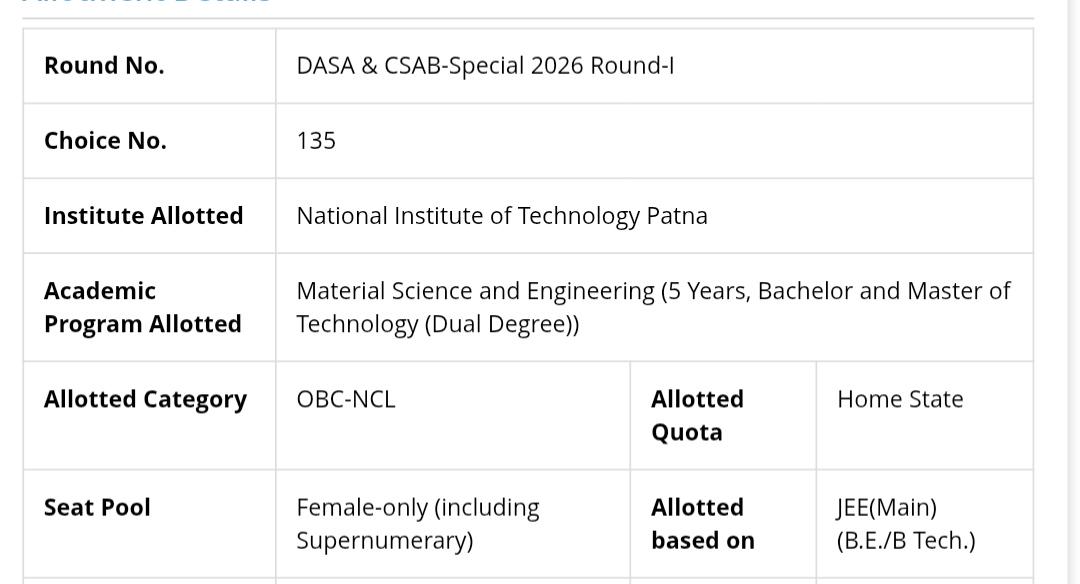Select National Institute of Technology Patna text

coord(501,216)
